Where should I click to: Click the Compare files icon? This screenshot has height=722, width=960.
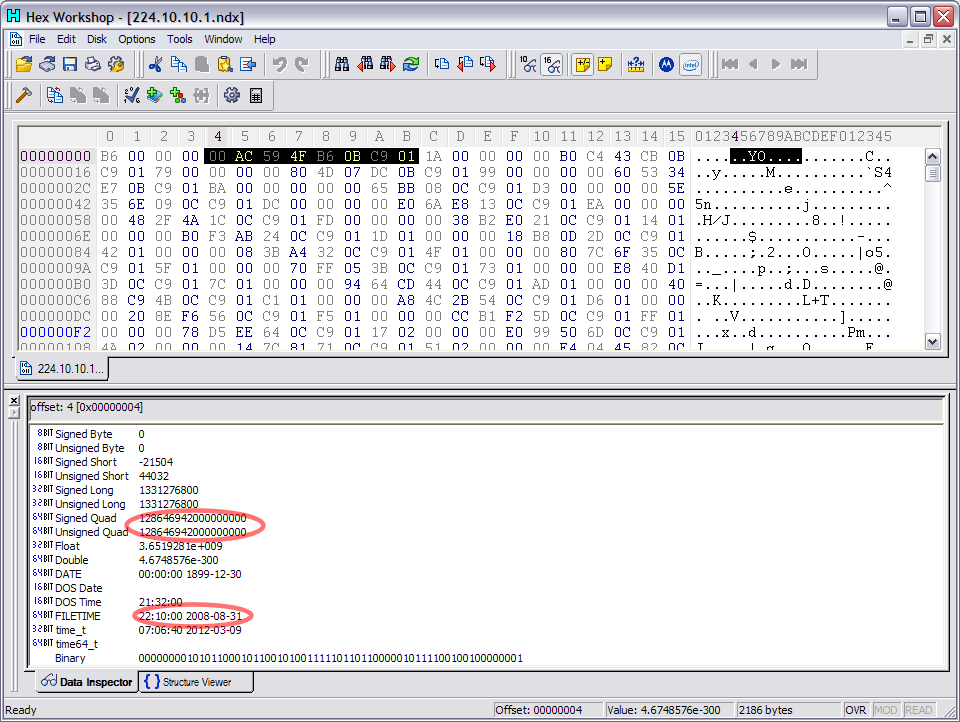[54, 95]
